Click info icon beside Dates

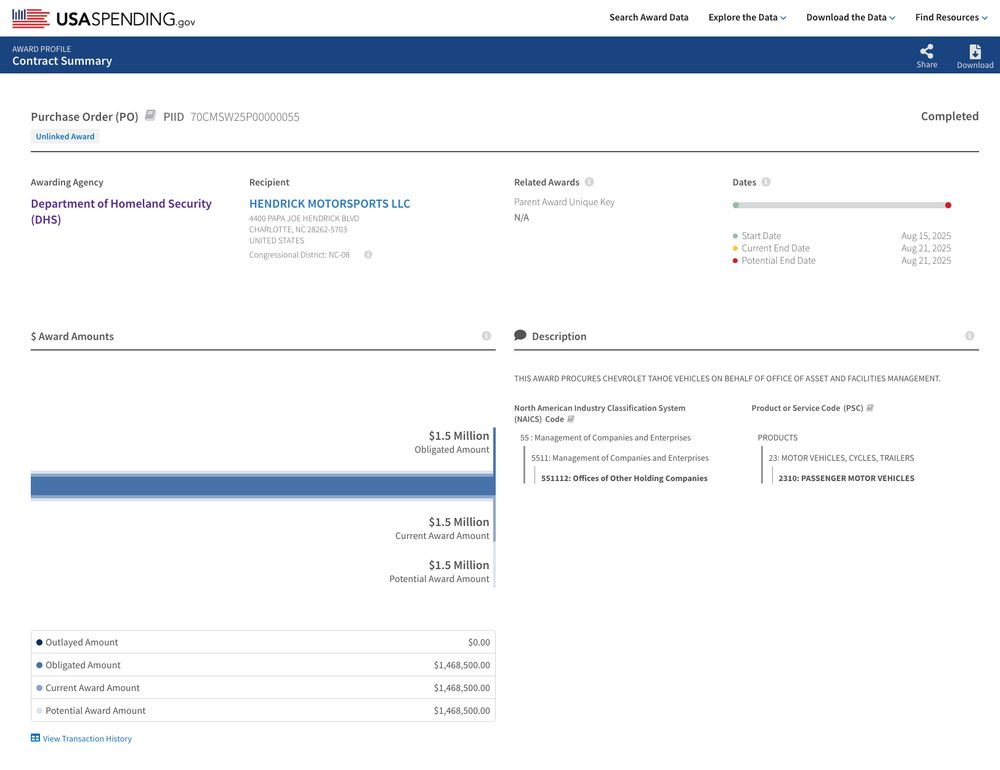point(766,182)
